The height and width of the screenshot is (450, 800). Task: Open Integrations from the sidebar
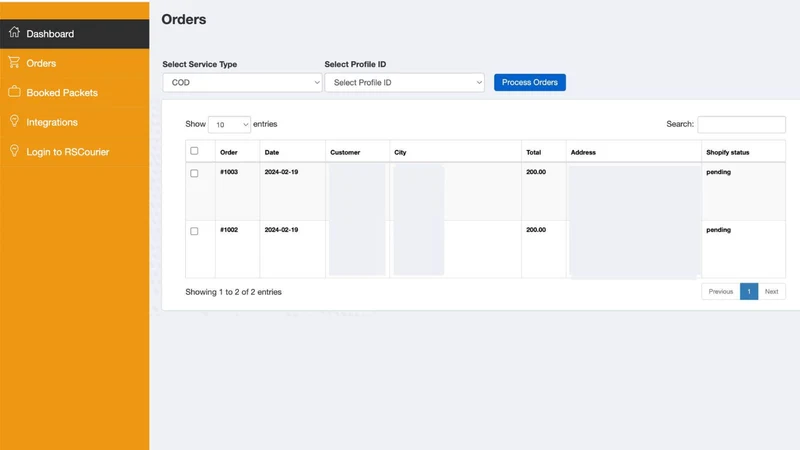point(74,122)
